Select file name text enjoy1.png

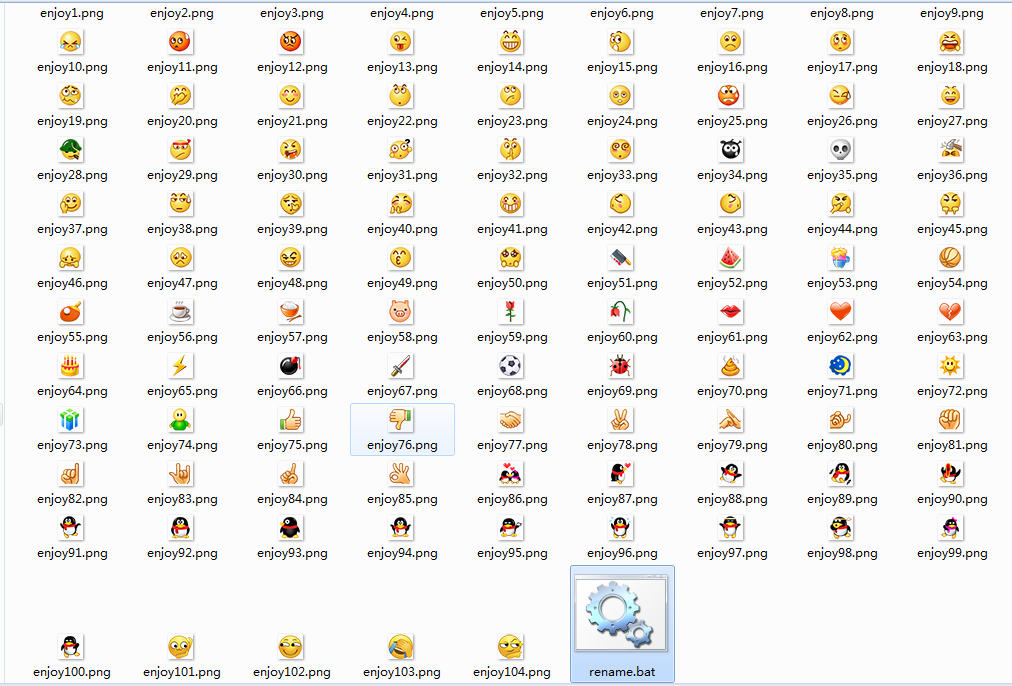[72, 13]
